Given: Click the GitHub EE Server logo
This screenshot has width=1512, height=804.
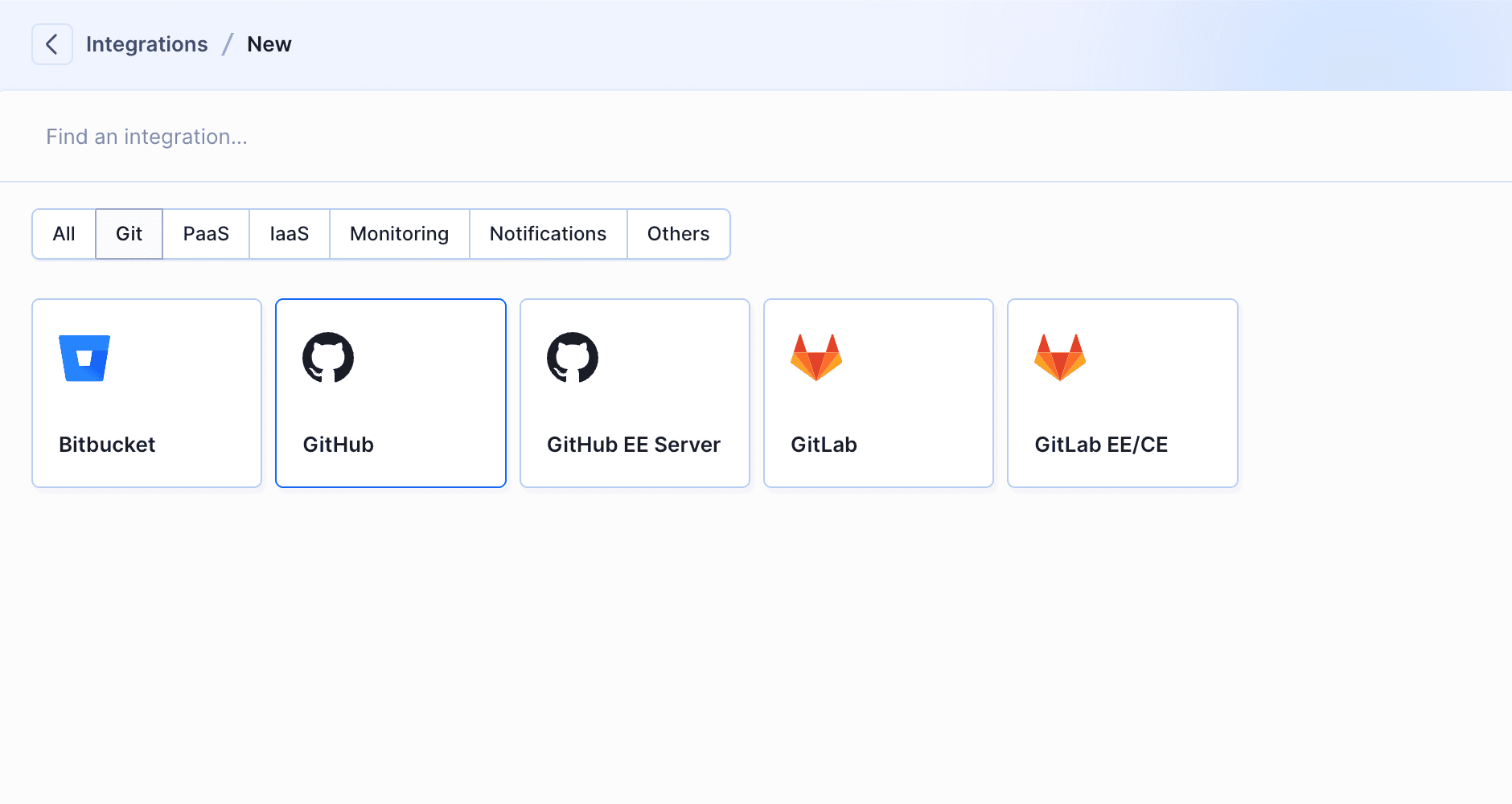Looking at the screenshot, I should tap(573, 358).
